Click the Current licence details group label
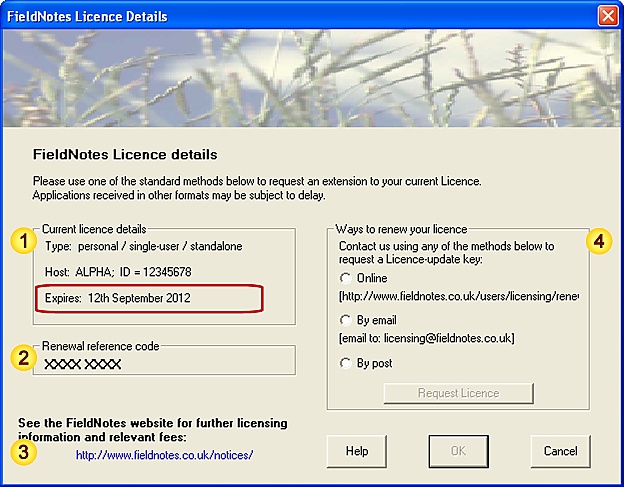624x487 pixels. 94,229
